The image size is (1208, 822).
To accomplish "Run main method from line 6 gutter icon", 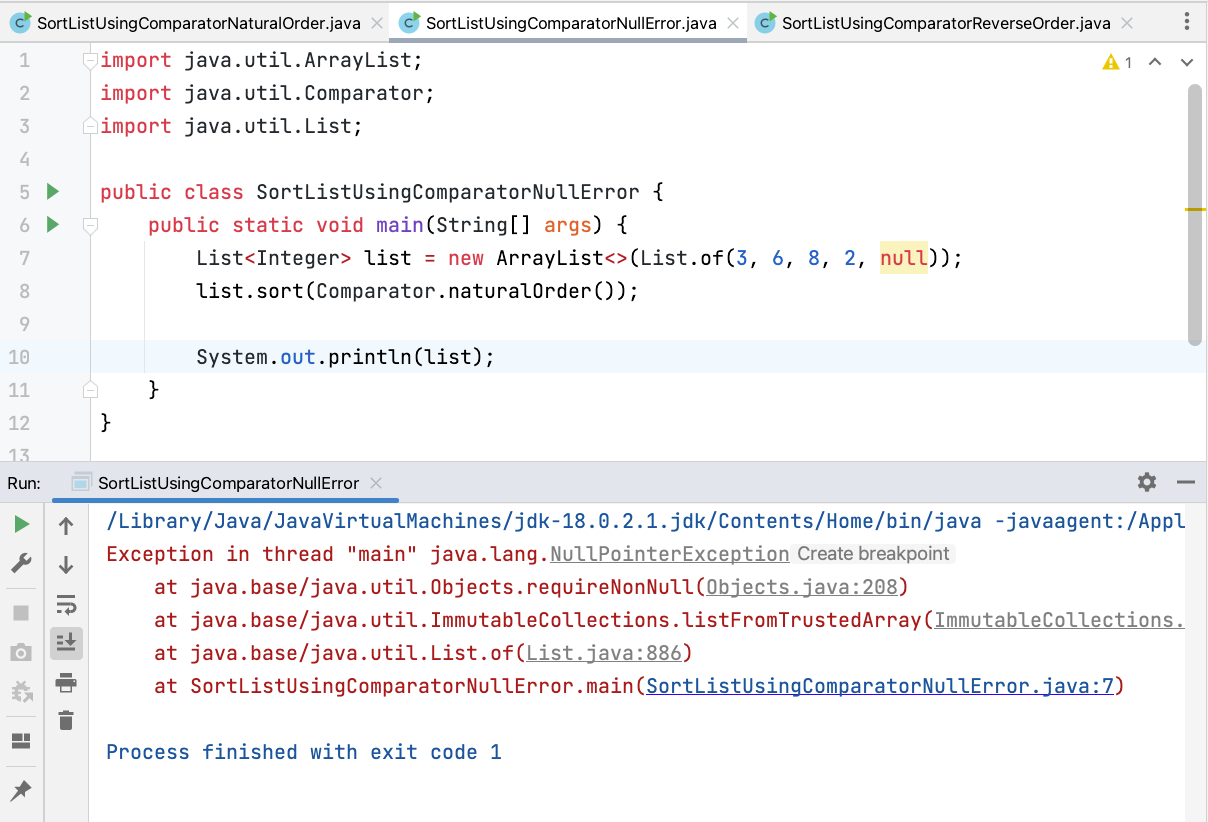I will click(52, 224).
